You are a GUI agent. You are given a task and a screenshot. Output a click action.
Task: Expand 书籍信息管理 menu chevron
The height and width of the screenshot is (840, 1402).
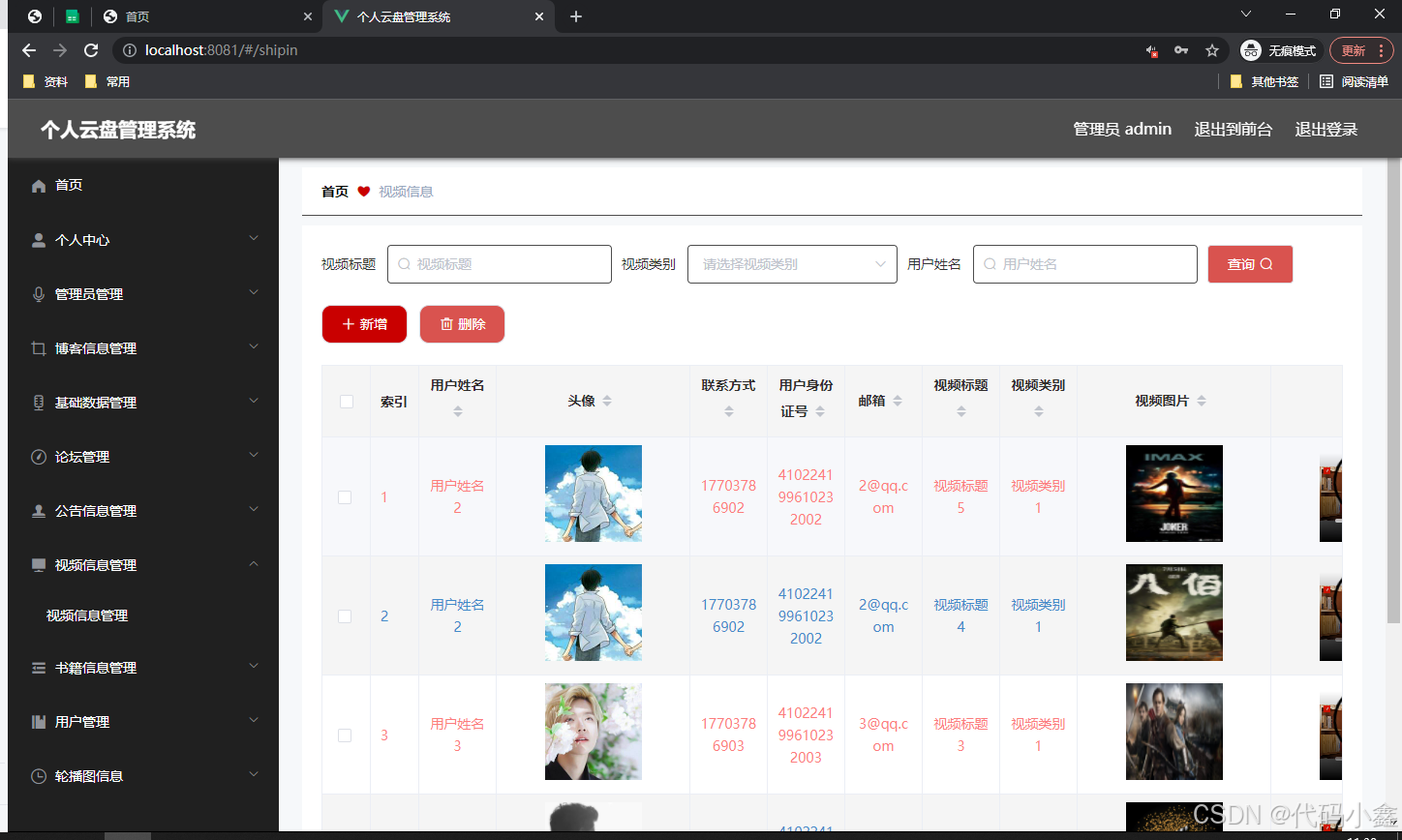tap(254, 666)
